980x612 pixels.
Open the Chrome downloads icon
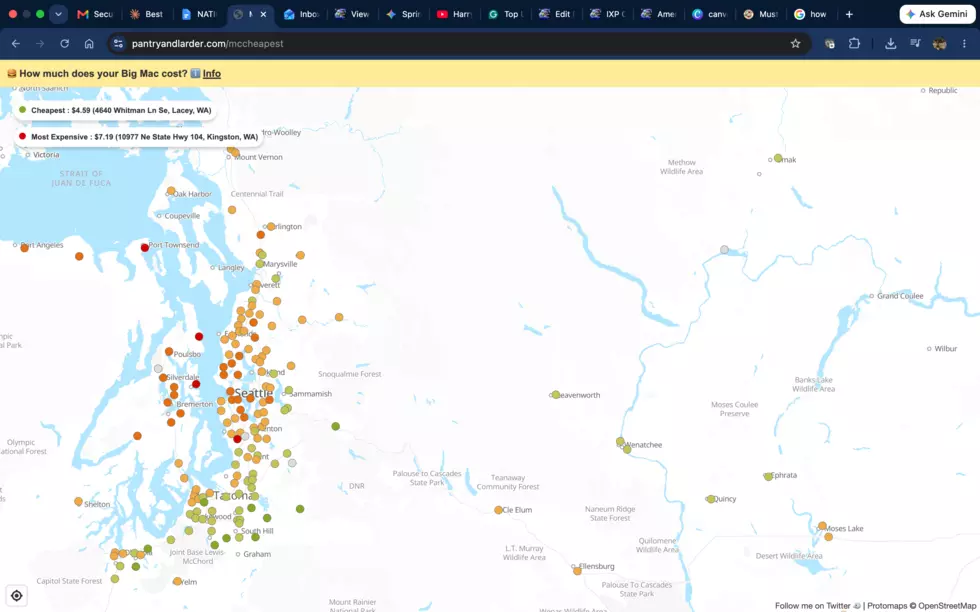point(891,44)
